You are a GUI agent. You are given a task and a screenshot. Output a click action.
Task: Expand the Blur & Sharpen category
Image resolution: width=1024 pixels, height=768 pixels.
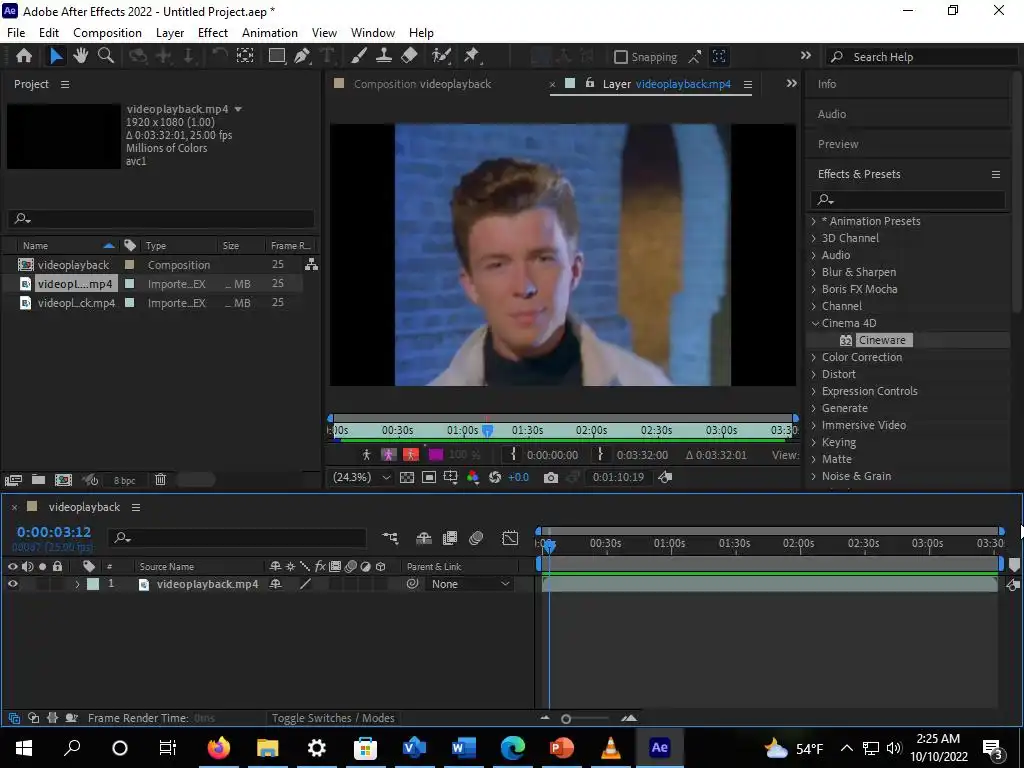pos(814,272)
